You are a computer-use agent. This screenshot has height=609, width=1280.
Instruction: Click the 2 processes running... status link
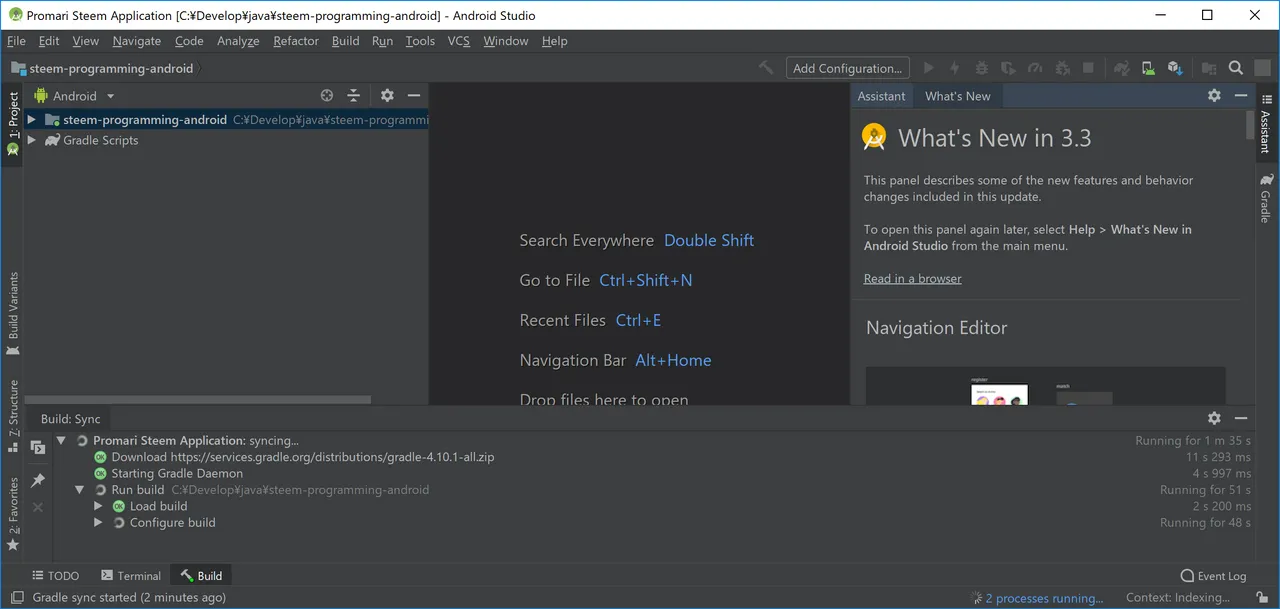pyautogui.click(x=1044, y=598)
